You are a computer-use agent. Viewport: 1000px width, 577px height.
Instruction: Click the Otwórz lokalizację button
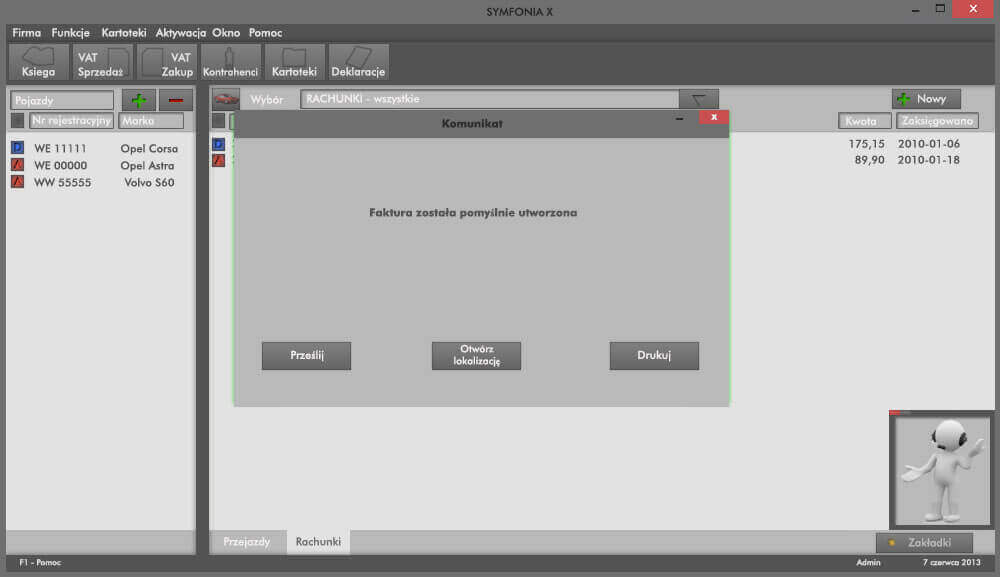(476, 356)
